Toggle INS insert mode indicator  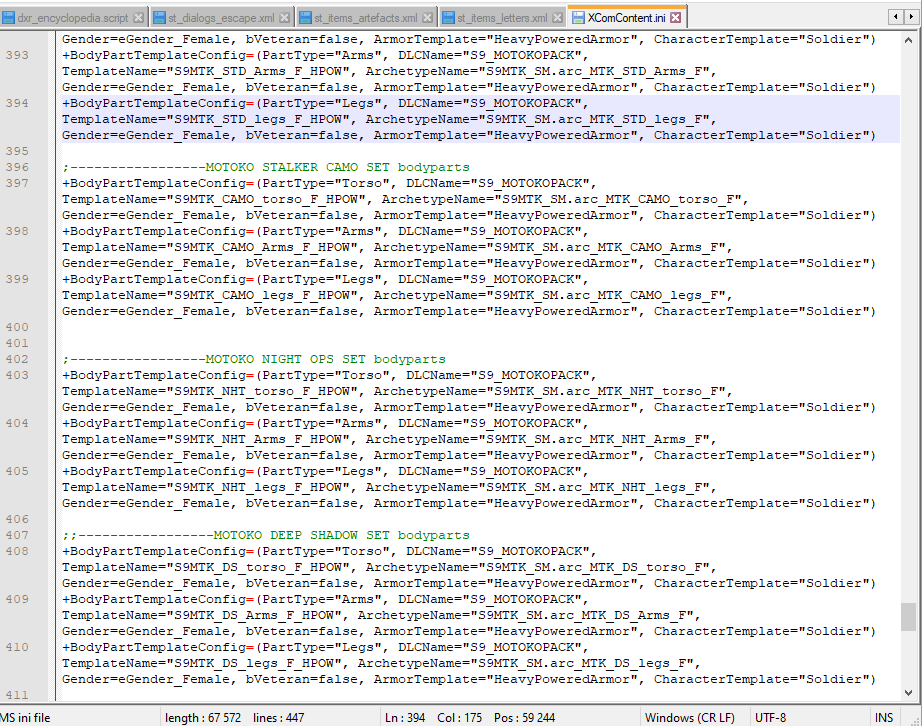tap(884, 718)
